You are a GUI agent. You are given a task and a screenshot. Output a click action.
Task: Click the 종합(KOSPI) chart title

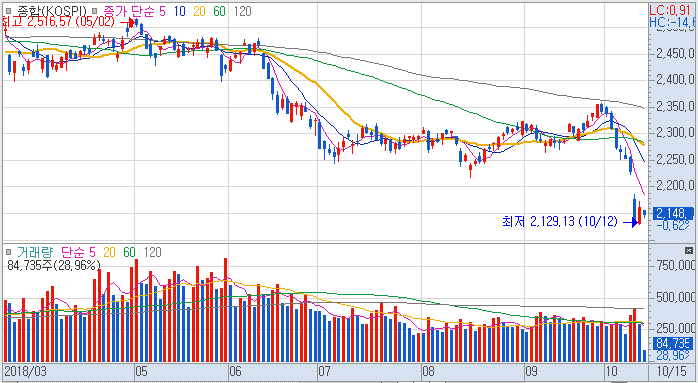point(50,11)
